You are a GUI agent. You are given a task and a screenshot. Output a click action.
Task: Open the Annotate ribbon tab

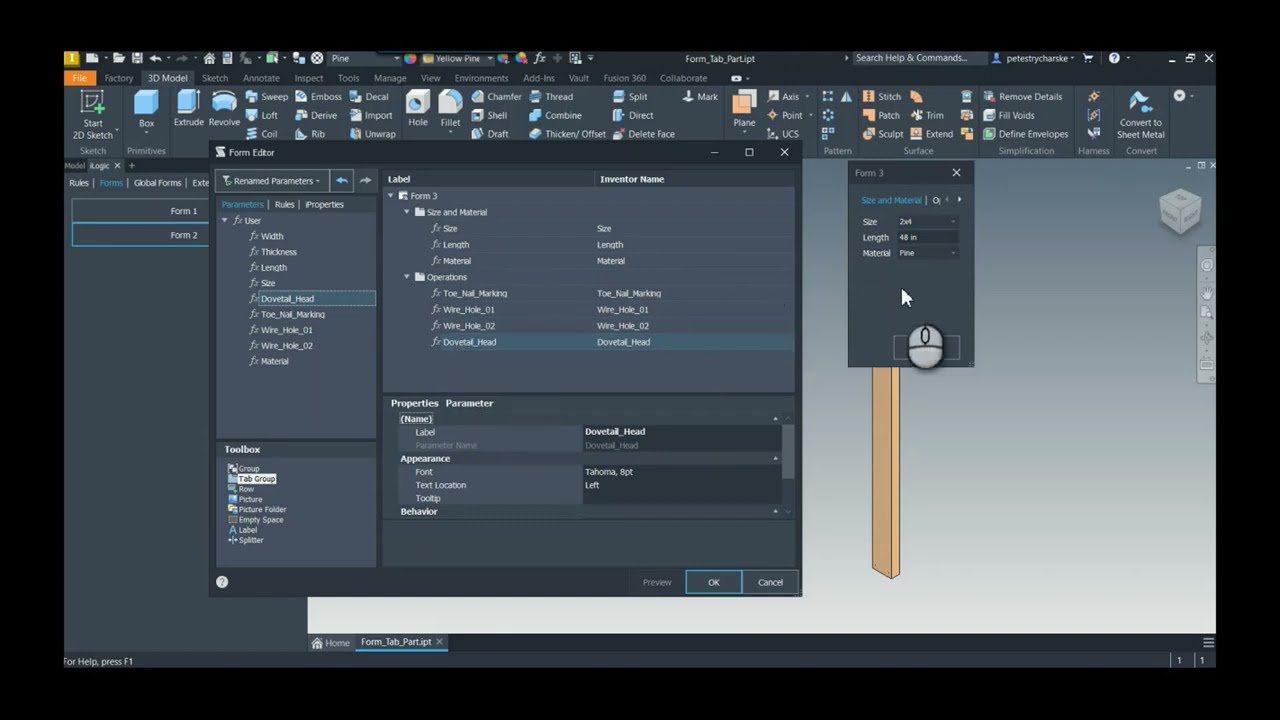pos(261,78)
